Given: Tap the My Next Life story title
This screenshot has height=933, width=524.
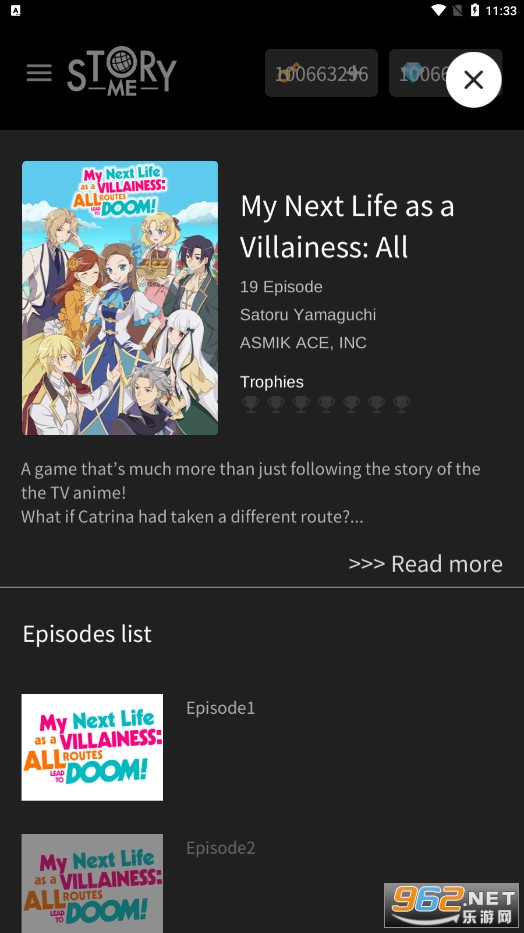Looking at the screenshot, I should pyautogui.click(x=347, y=226).
